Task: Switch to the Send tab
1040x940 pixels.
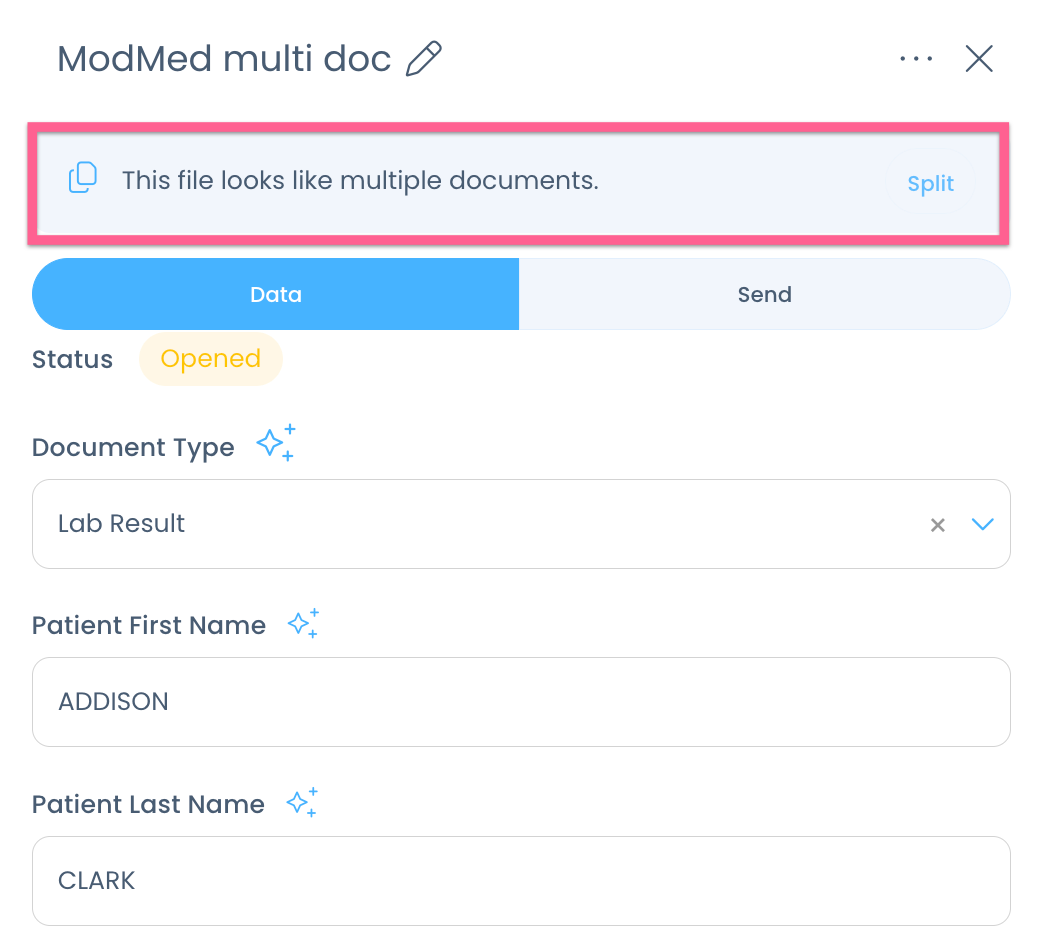Action: point(764,294)
